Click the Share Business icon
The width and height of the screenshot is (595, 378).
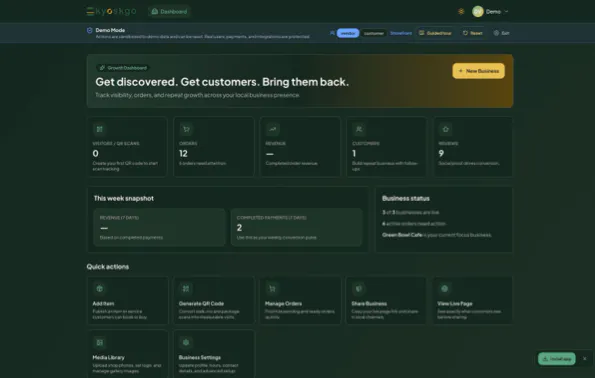(359, 289)
